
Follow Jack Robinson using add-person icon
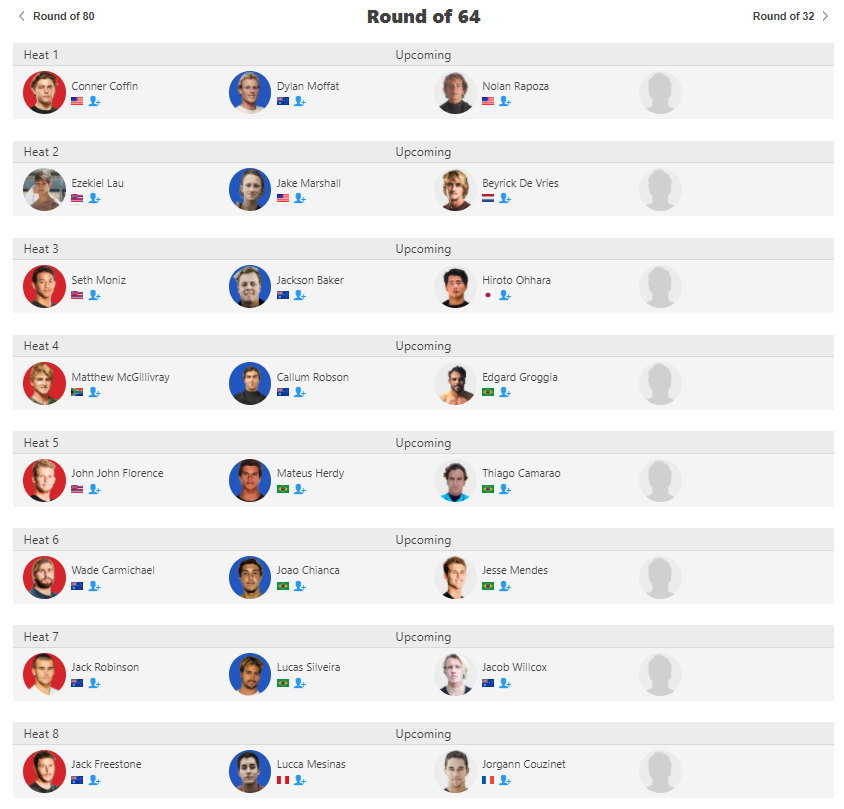pos(94,683)
